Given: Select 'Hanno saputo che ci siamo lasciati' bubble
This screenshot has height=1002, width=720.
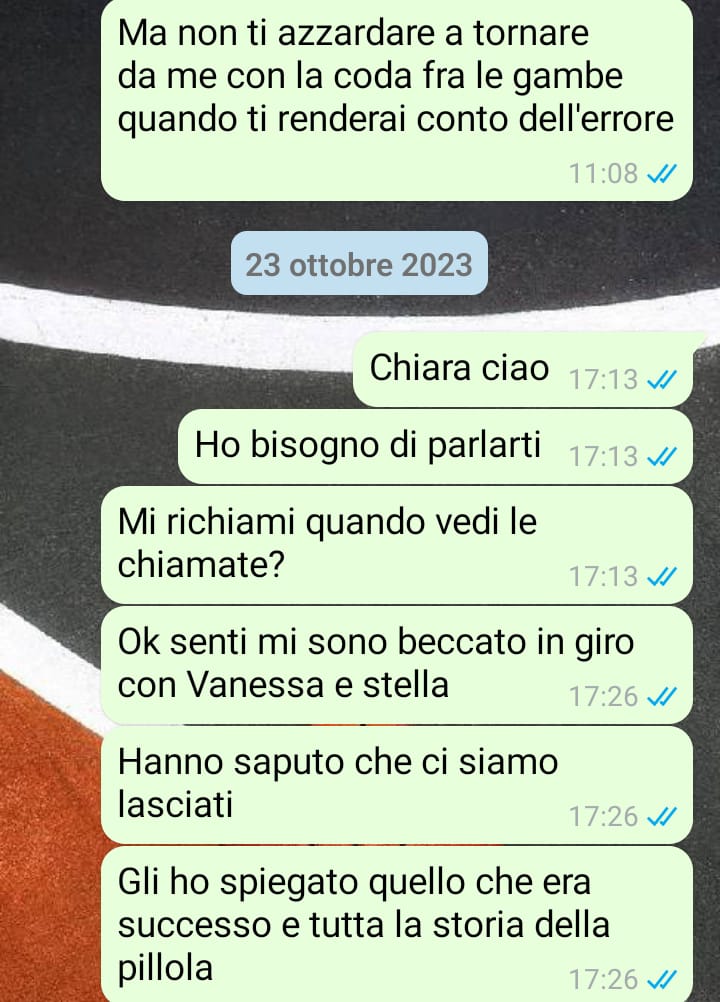Looking at the screenshot, I should tap(397, 785).
